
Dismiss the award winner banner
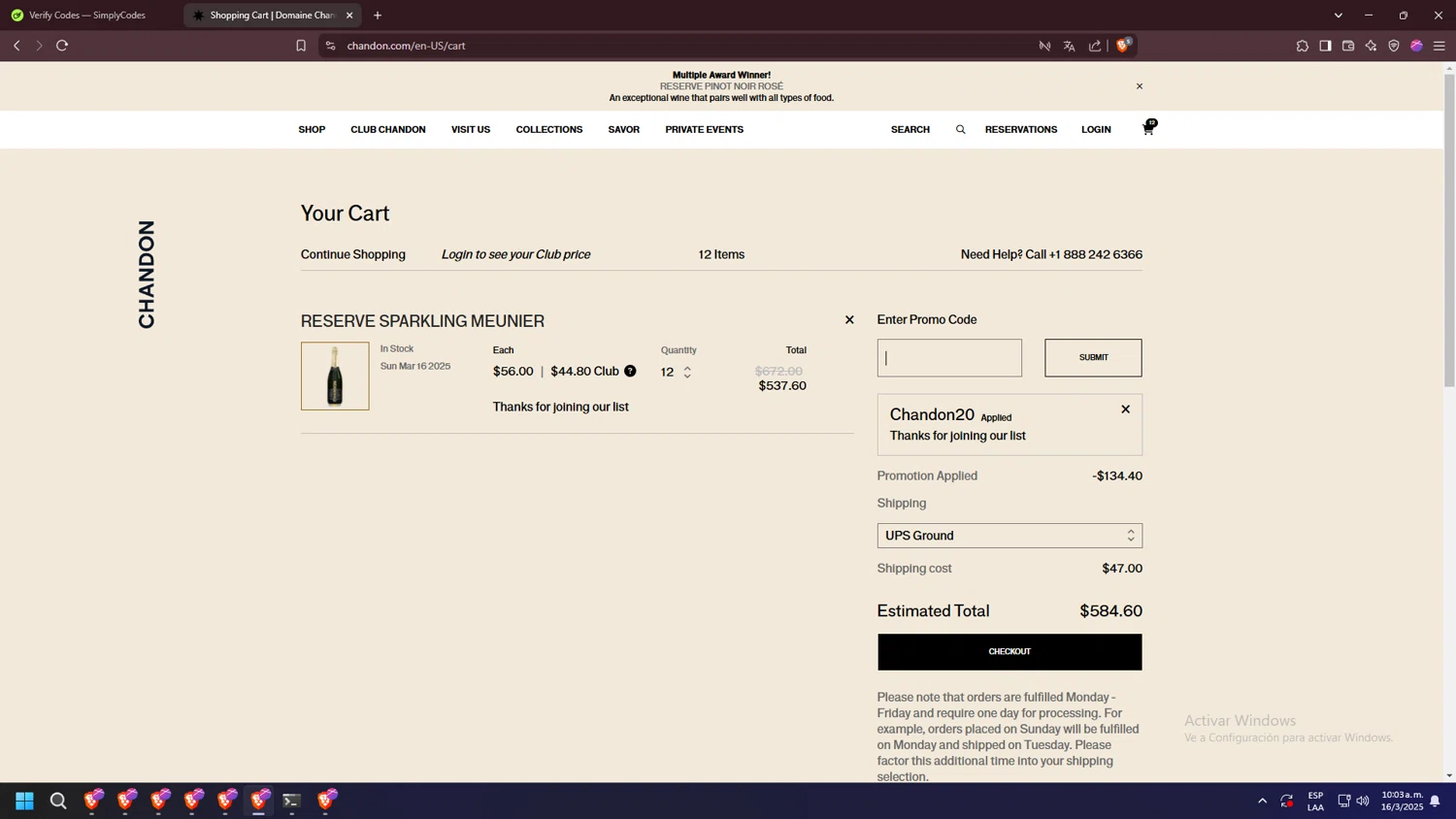pos(1140,86)
